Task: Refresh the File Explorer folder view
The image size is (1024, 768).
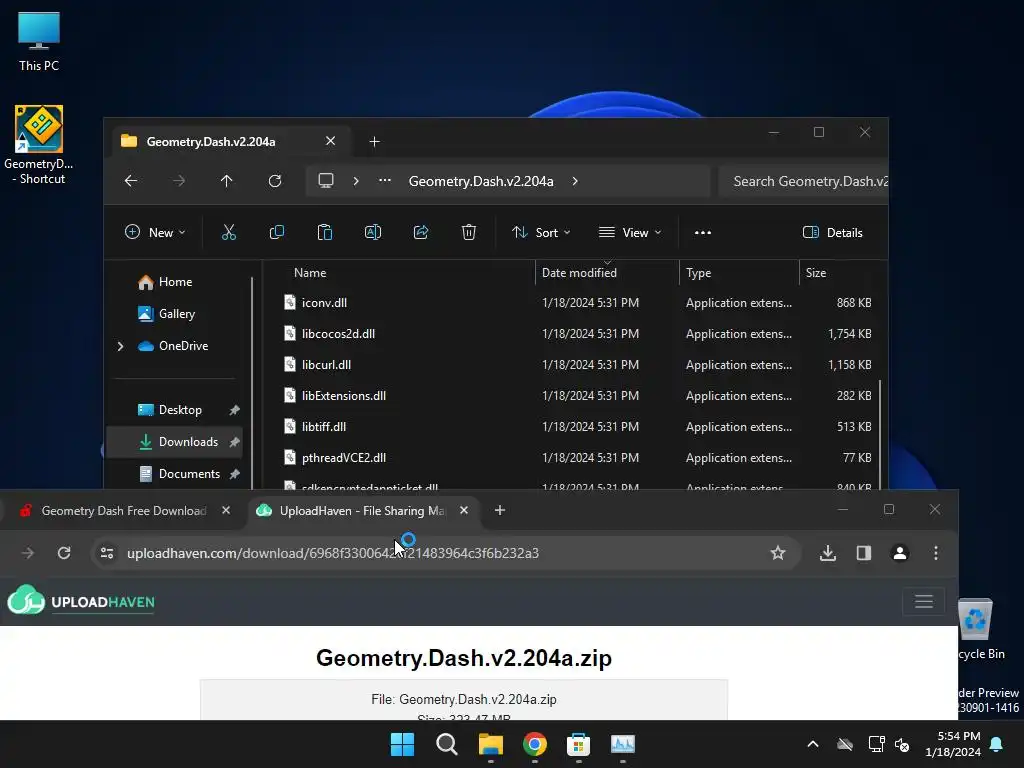Action: point(275,181)
